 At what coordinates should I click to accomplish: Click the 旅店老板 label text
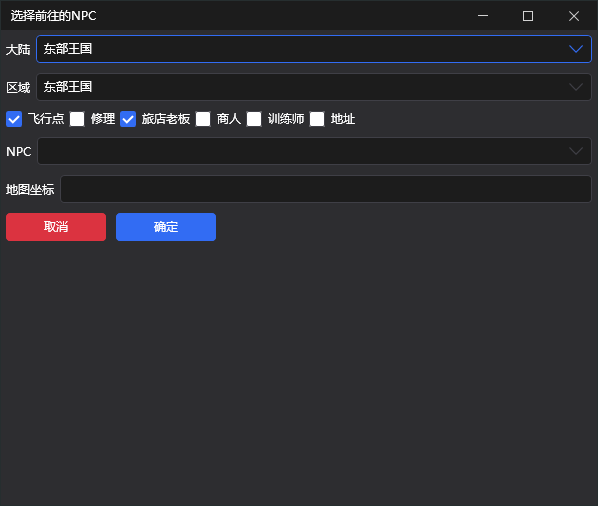coord(166,119)
